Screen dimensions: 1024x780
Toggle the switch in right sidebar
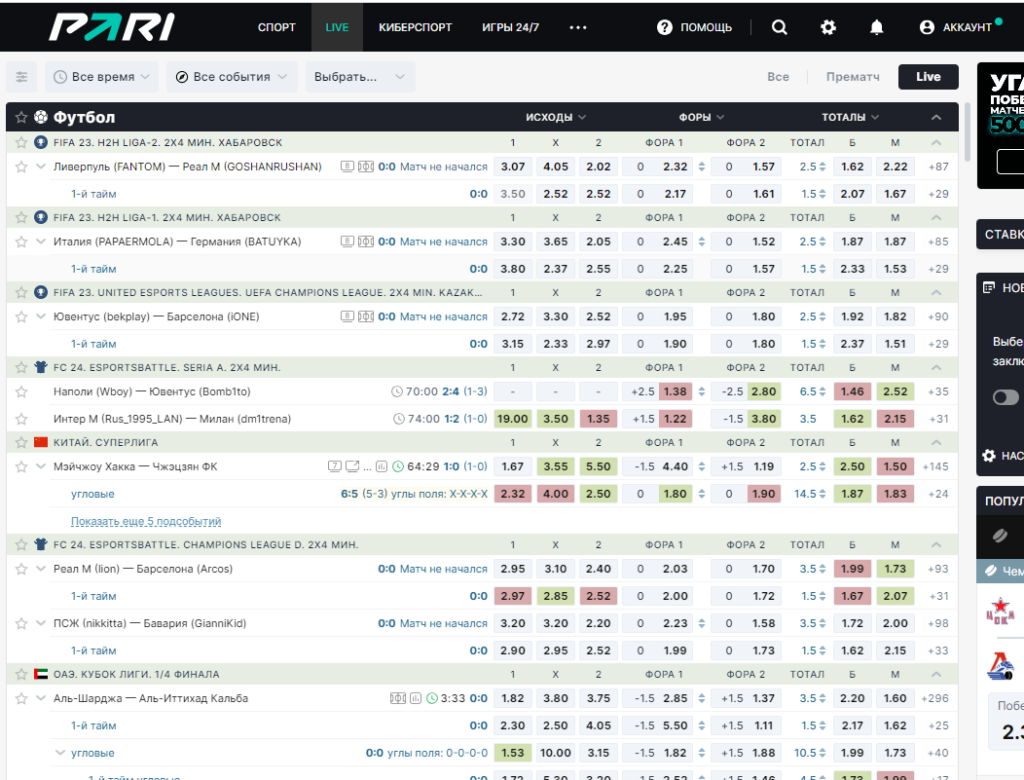pyautogui.click(x=1006, y=397)
